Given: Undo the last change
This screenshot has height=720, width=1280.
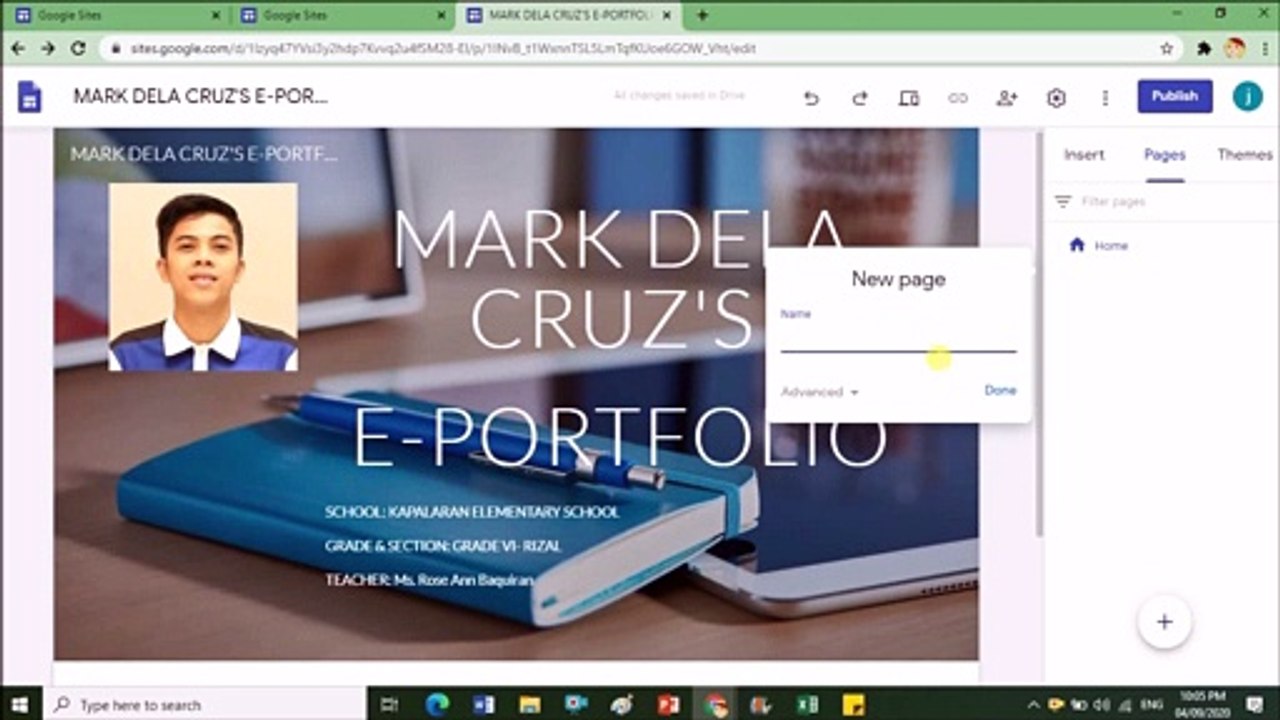Looking at the screenshot, I should [x=811, y=98].
